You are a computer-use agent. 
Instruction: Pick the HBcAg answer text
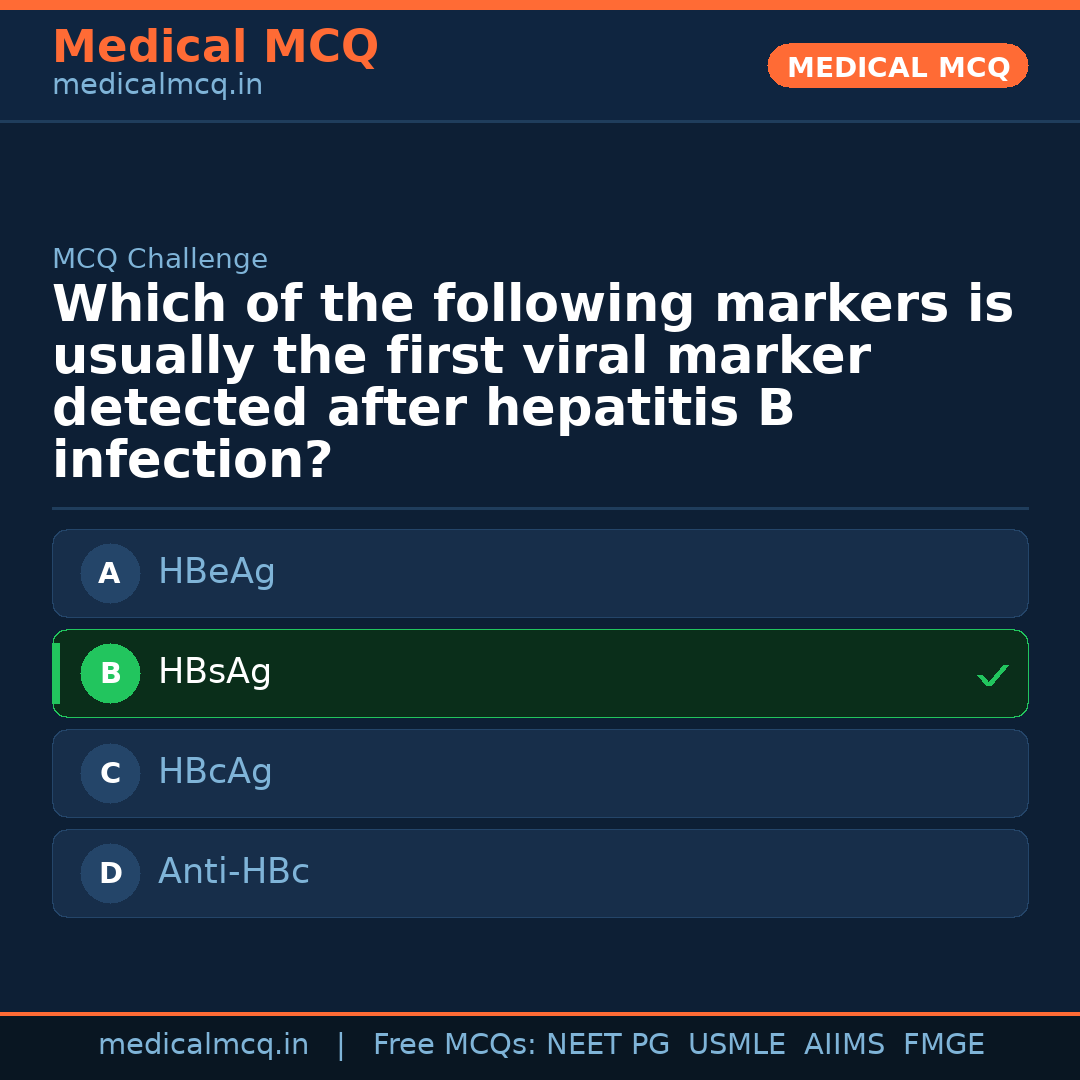pos(215,772)
